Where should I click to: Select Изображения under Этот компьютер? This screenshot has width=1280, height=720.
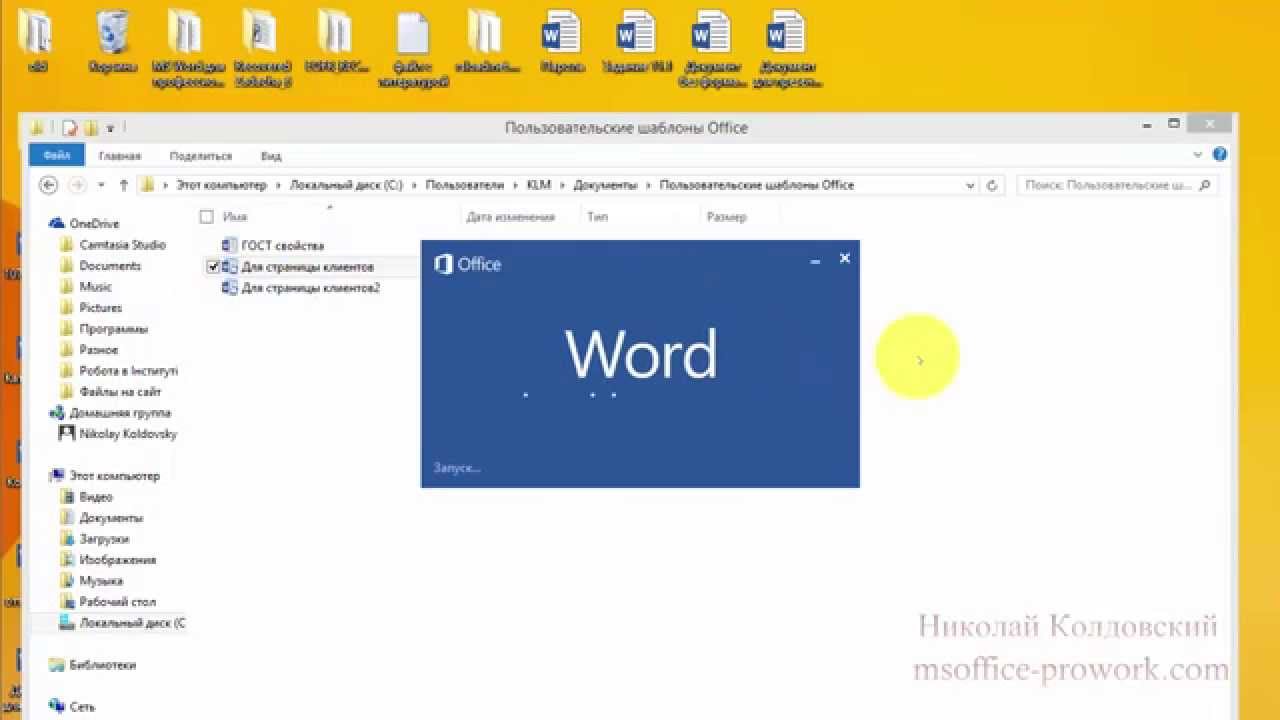(118, 560)
